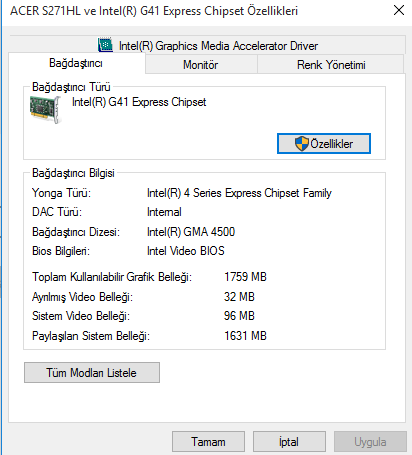This screenshot has height=455, width=412.
Task: Click Paylaşılan Sistem Belleği label
Action: click(91, 336)
